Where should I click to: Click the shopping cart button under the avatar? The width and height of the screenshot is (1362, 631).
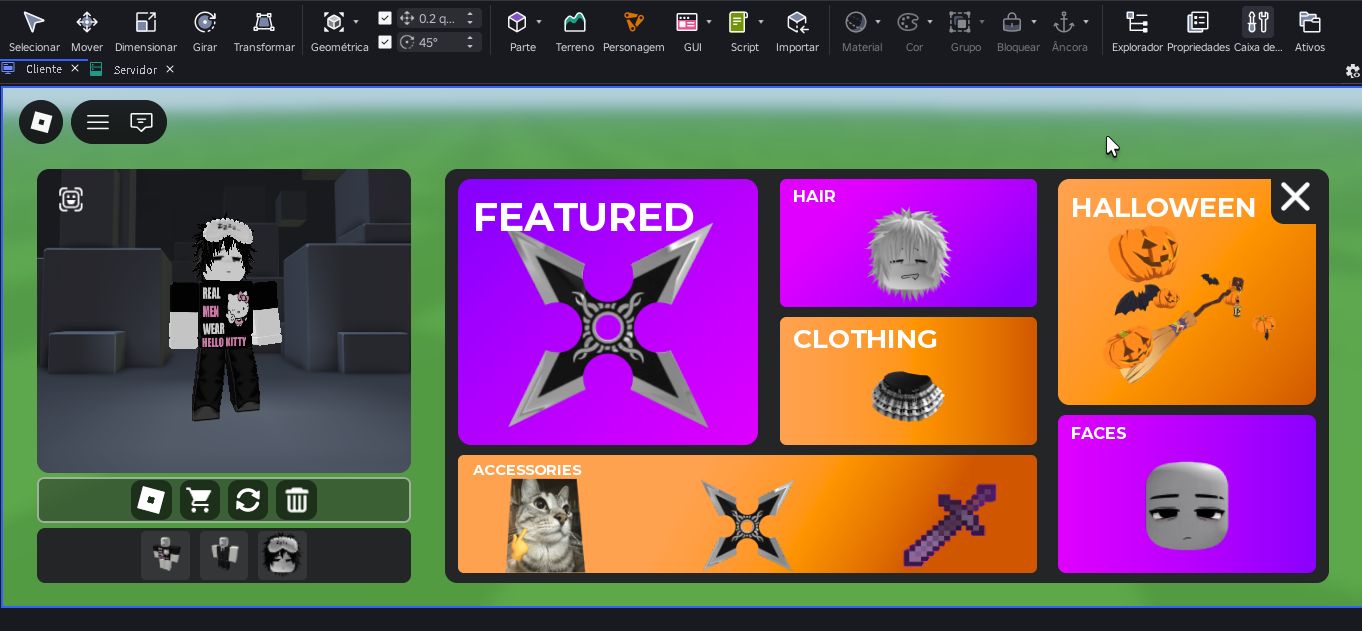click(x=200, y=500)
